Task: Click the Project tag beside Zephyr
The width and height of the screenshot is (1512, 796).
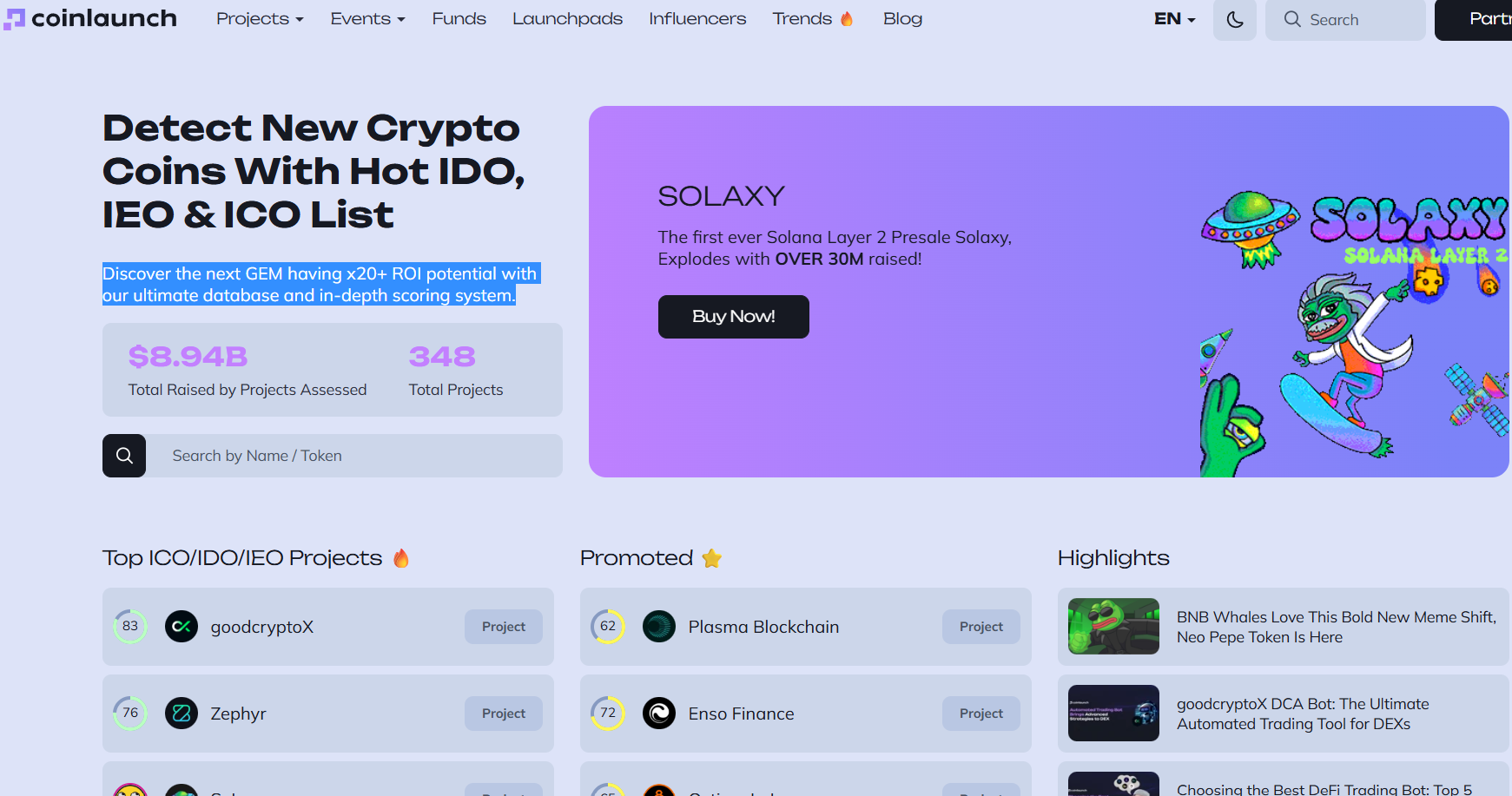Action: [x=504, y=714]
